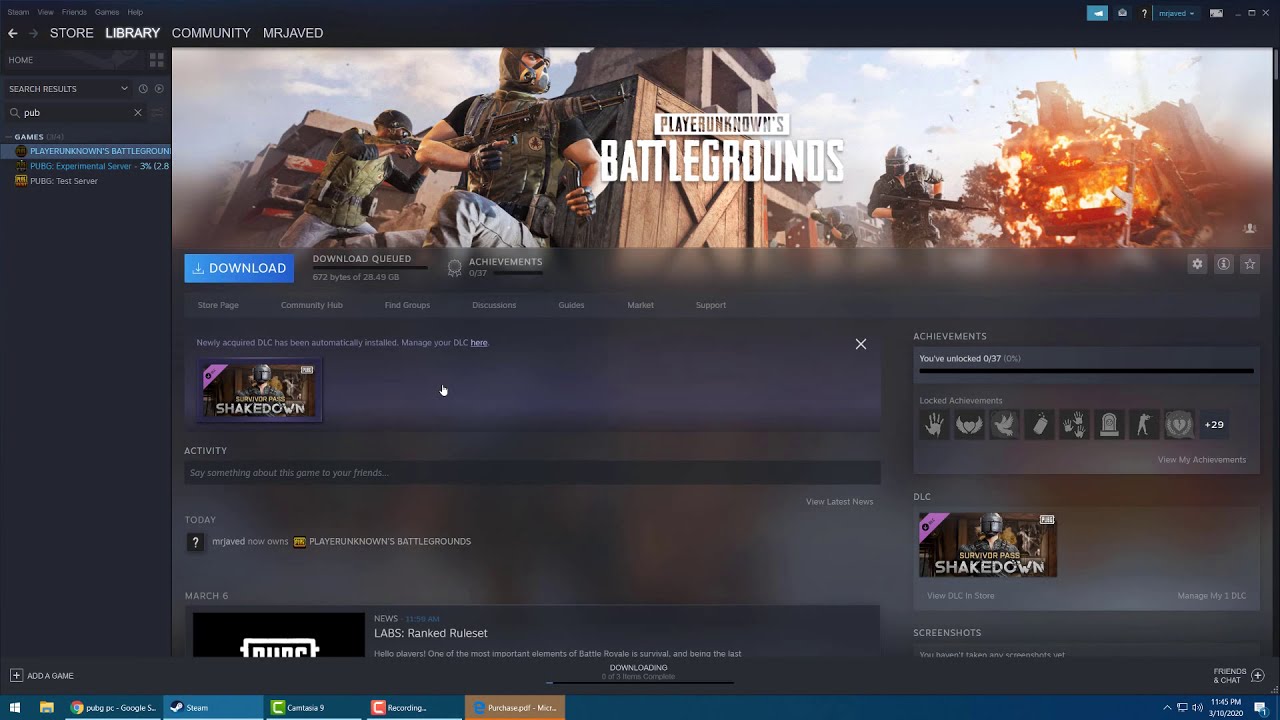Expand the Search Results dropdown
Screen dimensions: 1280x720
(x=124, y=88)
